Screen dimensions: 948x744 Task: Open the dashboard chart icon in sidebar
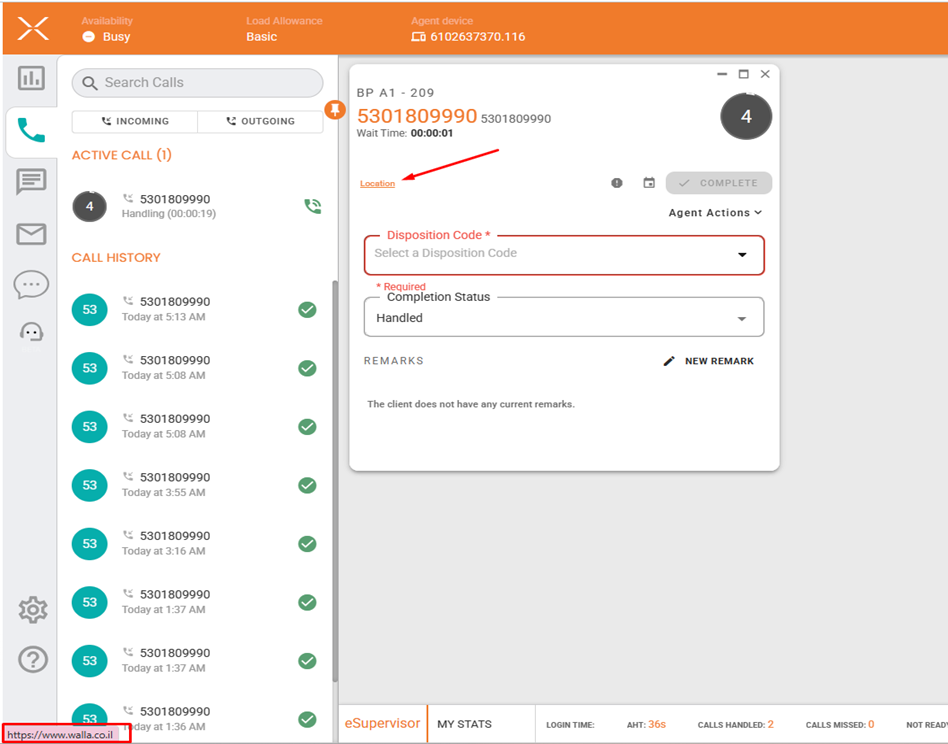click(x=31, y=78)
